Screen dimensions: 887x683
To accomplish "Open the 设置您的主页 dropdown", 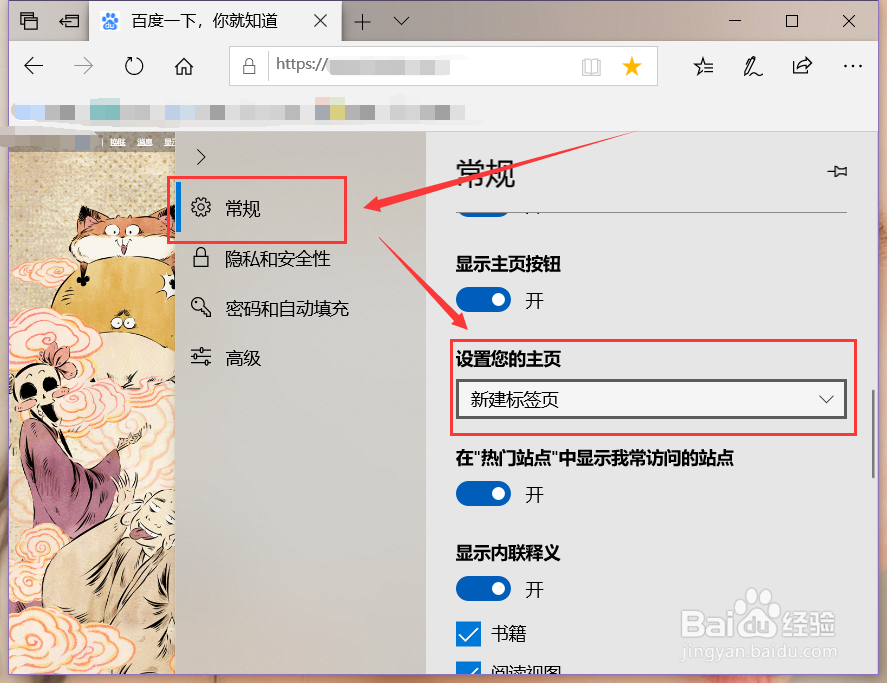I will 651,400.
